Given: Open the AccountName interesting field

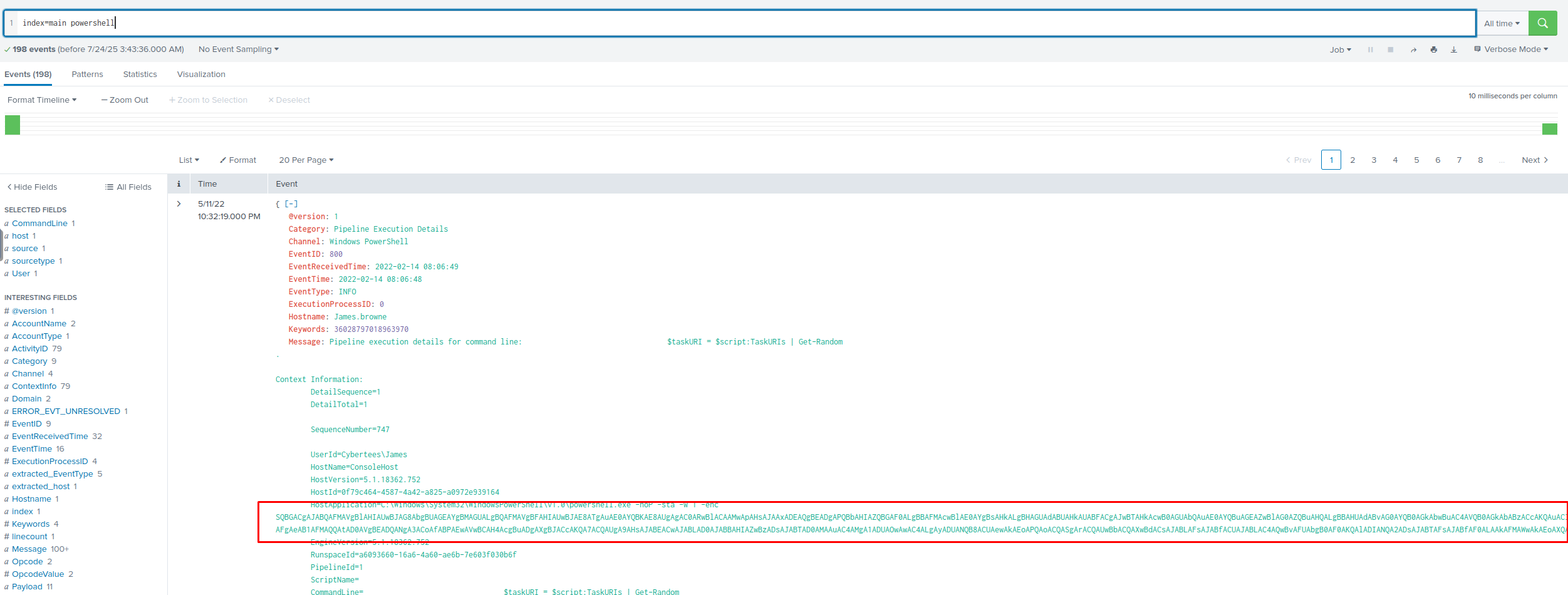Looking at the screenshot, I should (39, 323).
